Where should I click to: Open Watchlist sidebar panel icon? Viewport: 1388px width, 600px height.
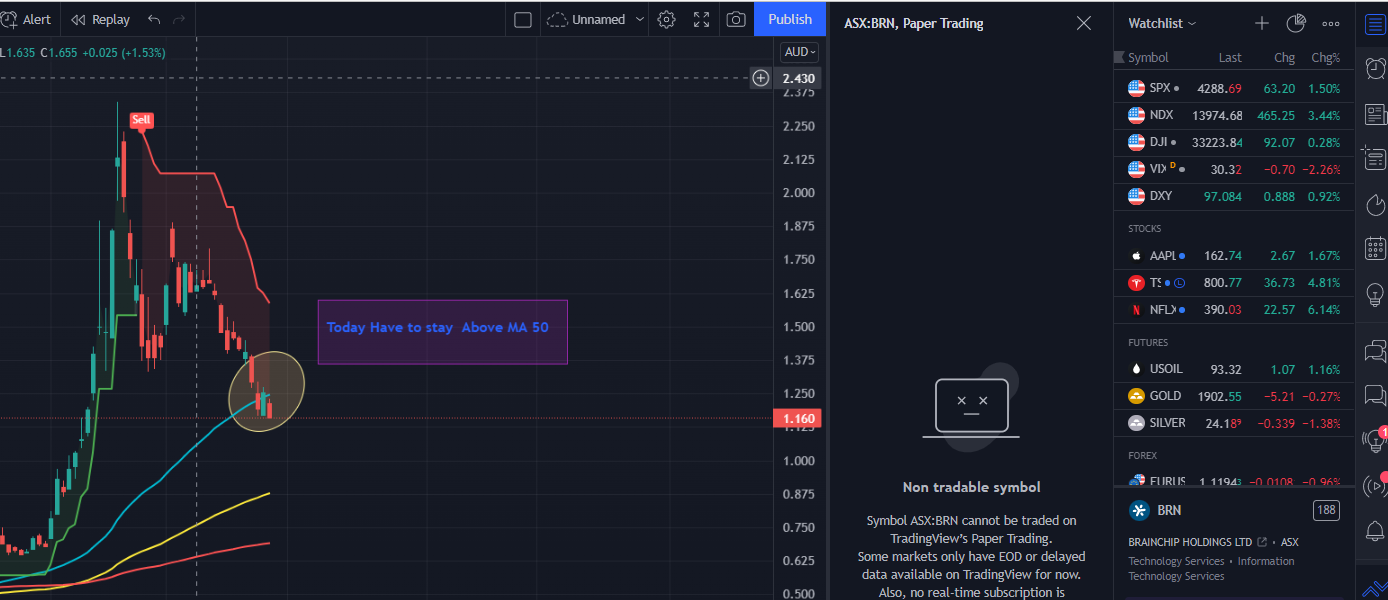point(1374,23)
